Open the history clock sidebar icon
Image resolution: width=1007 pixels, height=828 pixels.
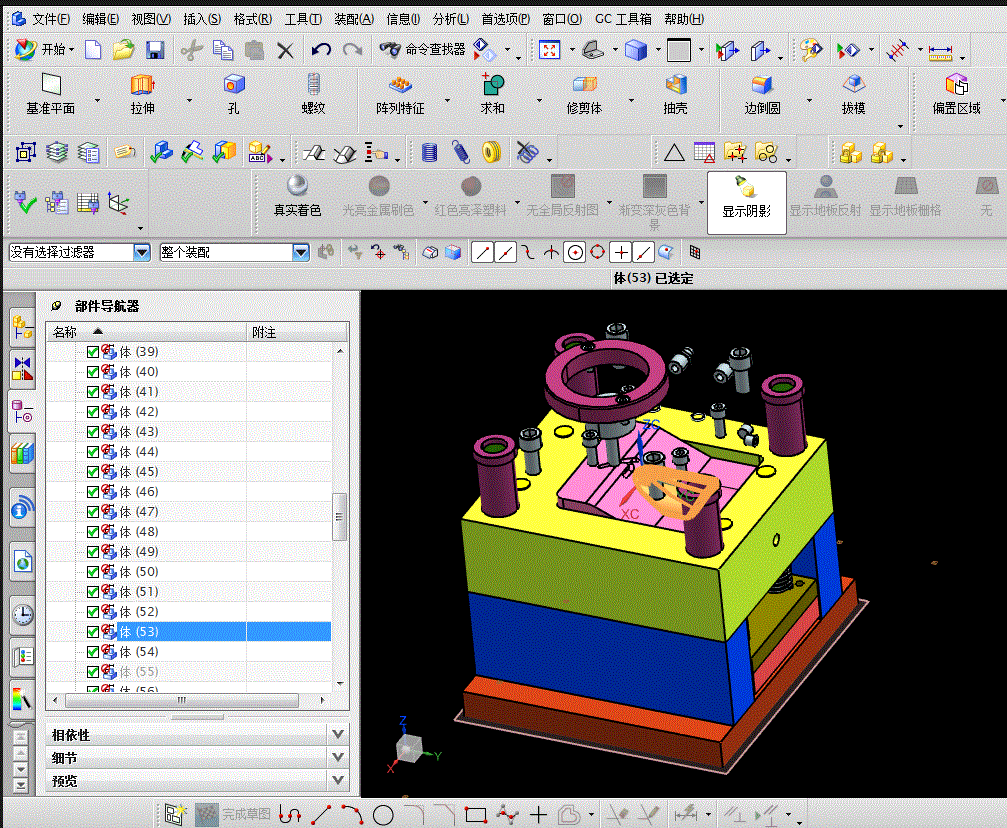[22, 614]
